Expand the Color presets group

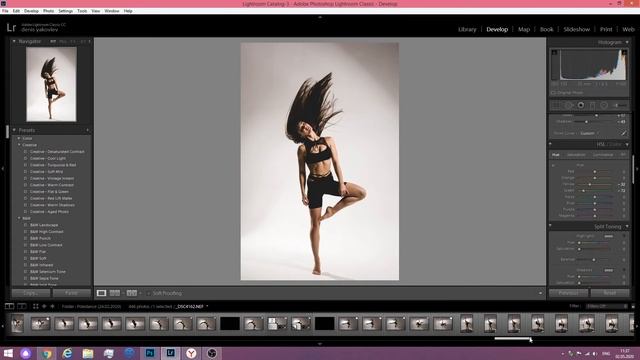[x=19, y=138]
